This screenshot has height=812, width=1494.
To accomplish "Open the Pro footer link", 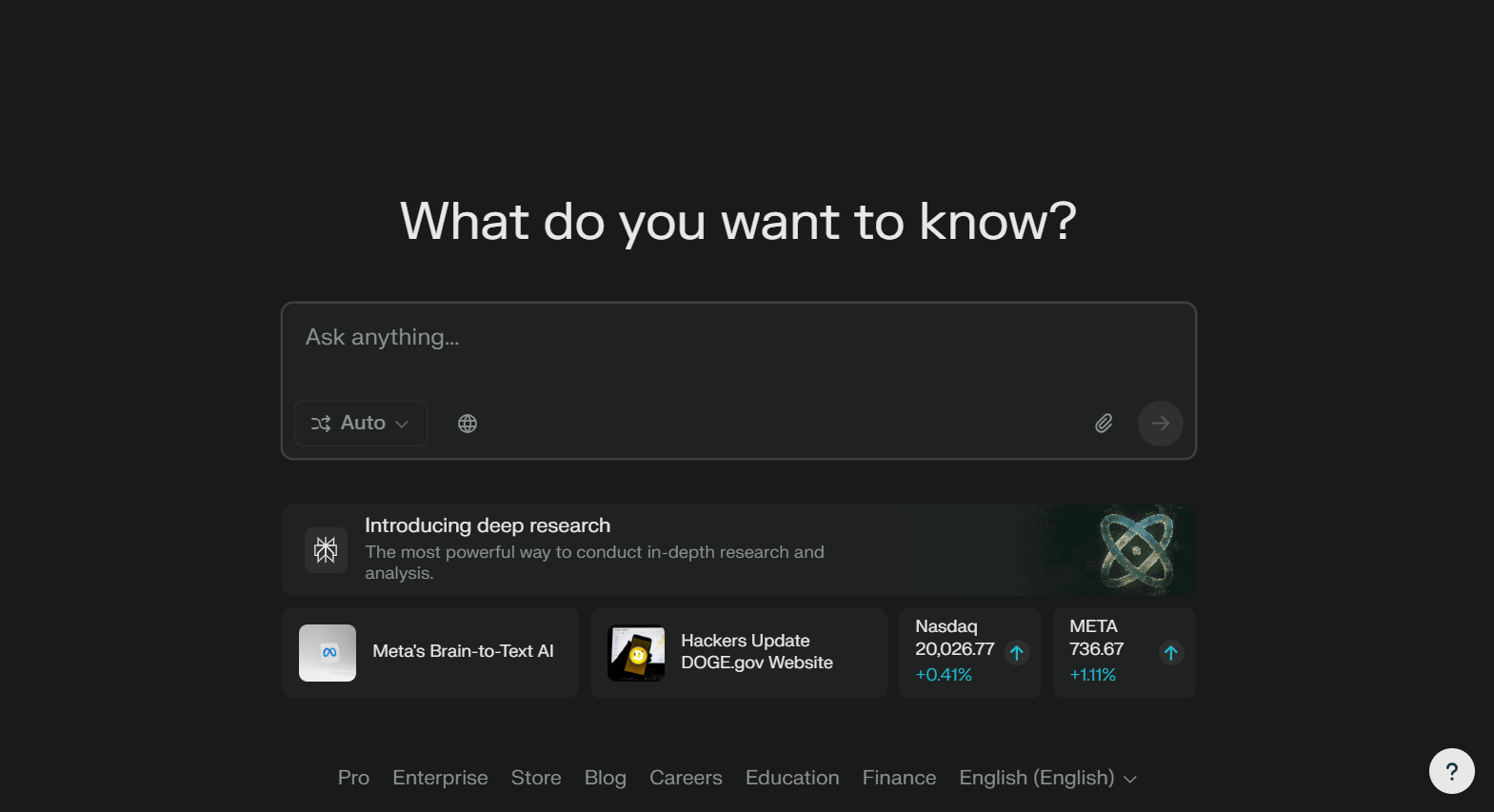I will point(353,778).
